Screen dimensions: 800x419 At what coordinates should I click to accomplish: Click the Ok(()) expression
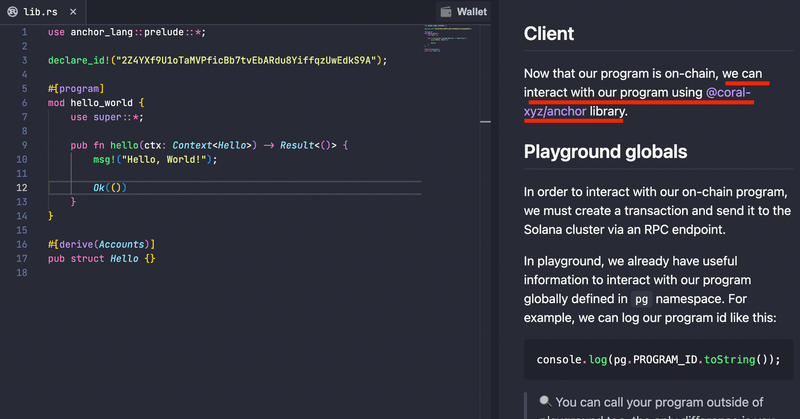[x=110, y=188]
